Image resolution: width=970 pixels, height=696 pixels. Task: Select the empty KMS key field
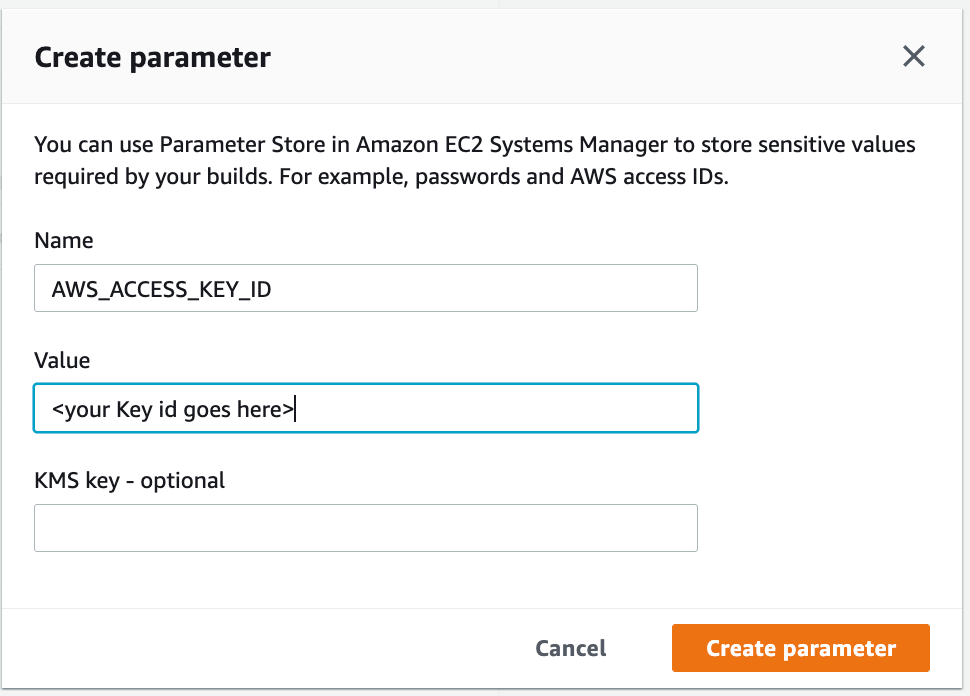[365, 528]
